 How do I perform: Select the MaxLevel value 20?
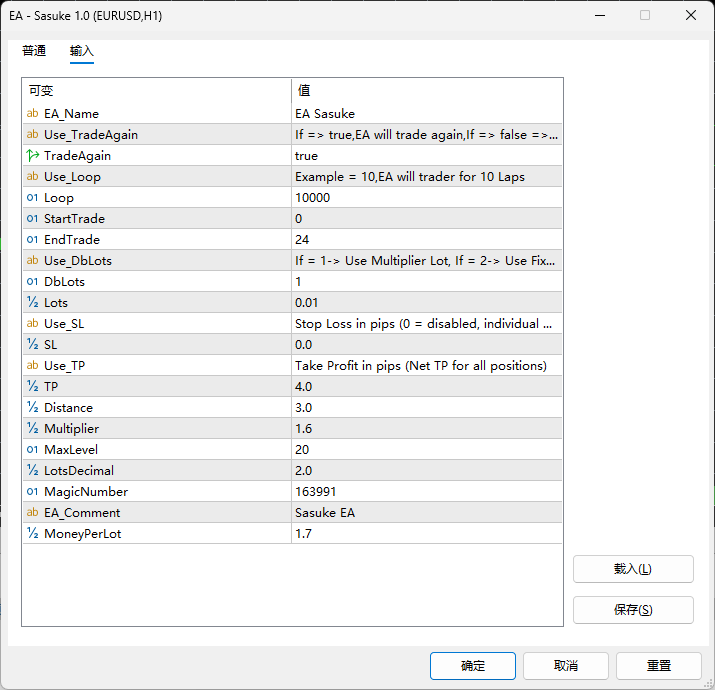302,449
